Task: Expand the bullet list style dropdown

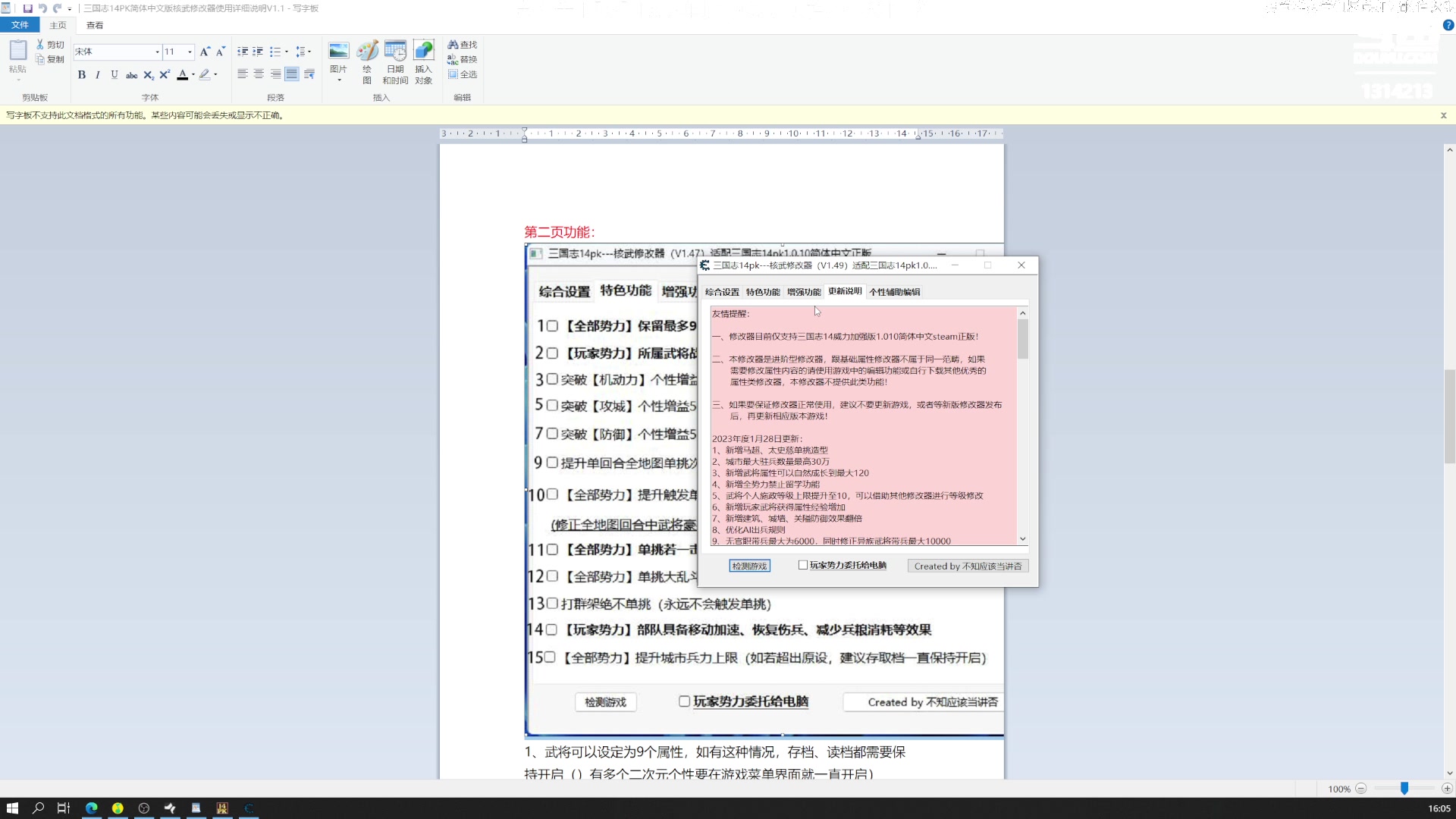Action: pos(287,52)
